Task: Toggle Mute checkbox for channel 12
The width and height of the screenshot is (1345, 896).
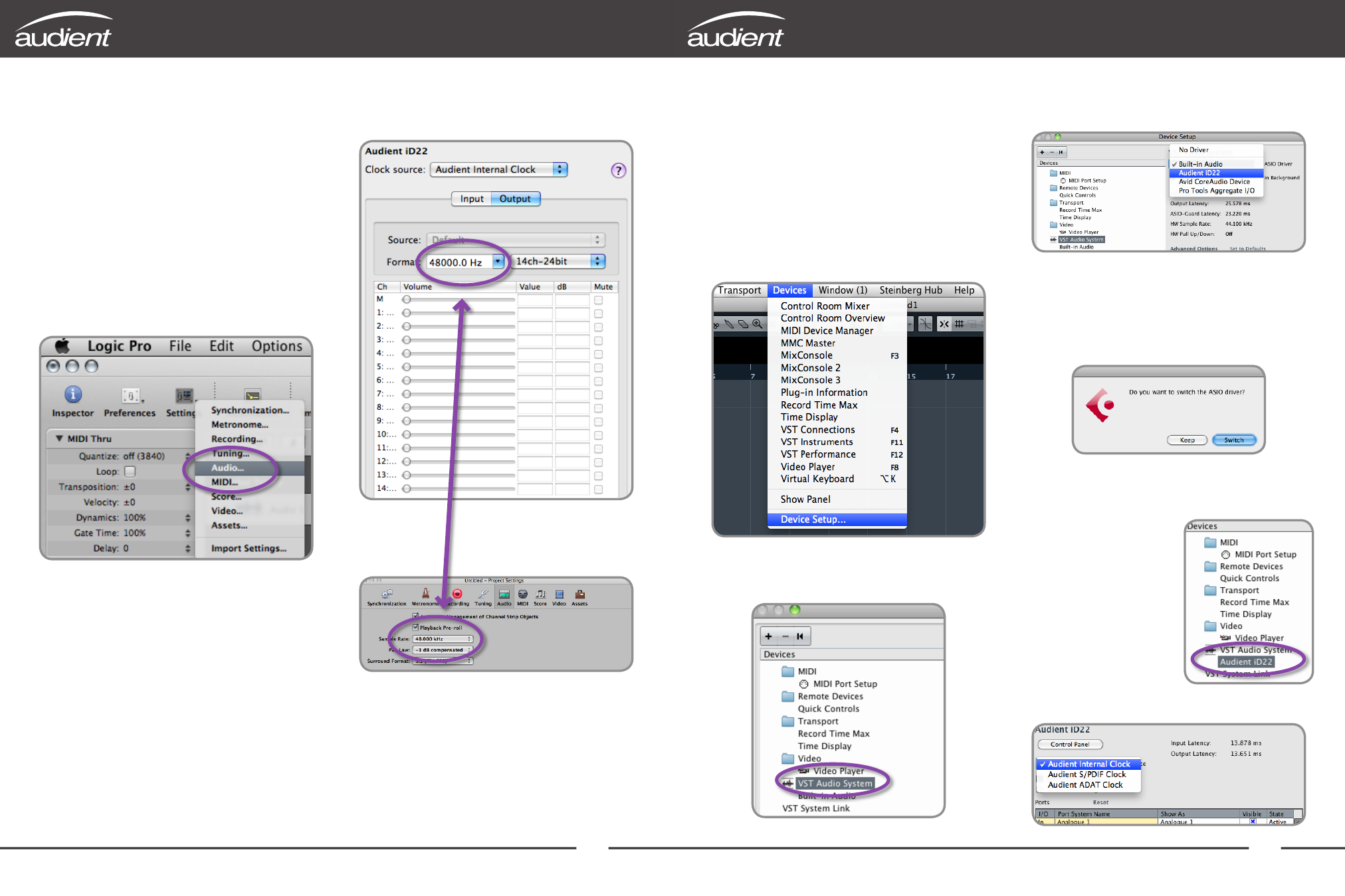Action: click(x=599, y=462)
